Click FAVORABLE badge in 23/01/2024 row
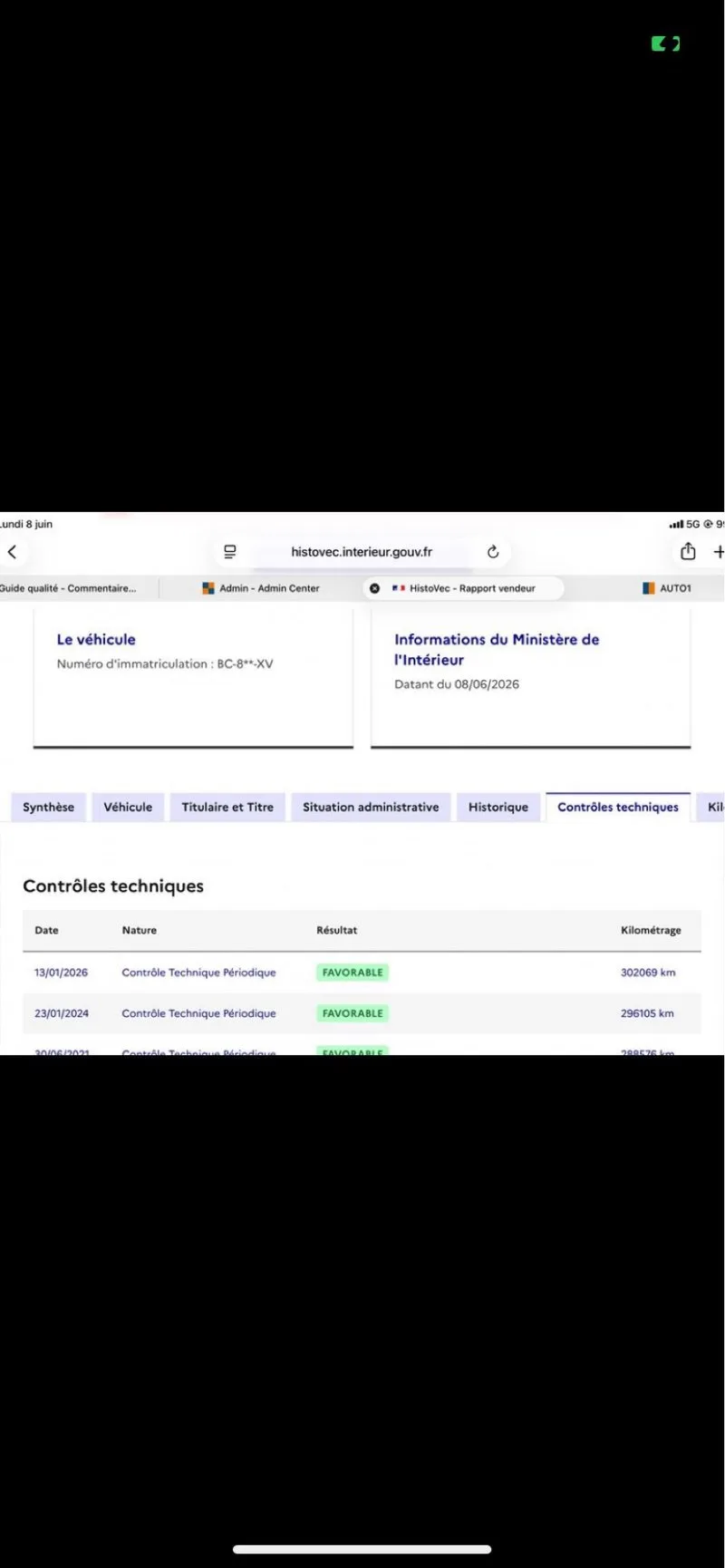This screenshot has height=1568, width=725. click(x=353, y=1013)
